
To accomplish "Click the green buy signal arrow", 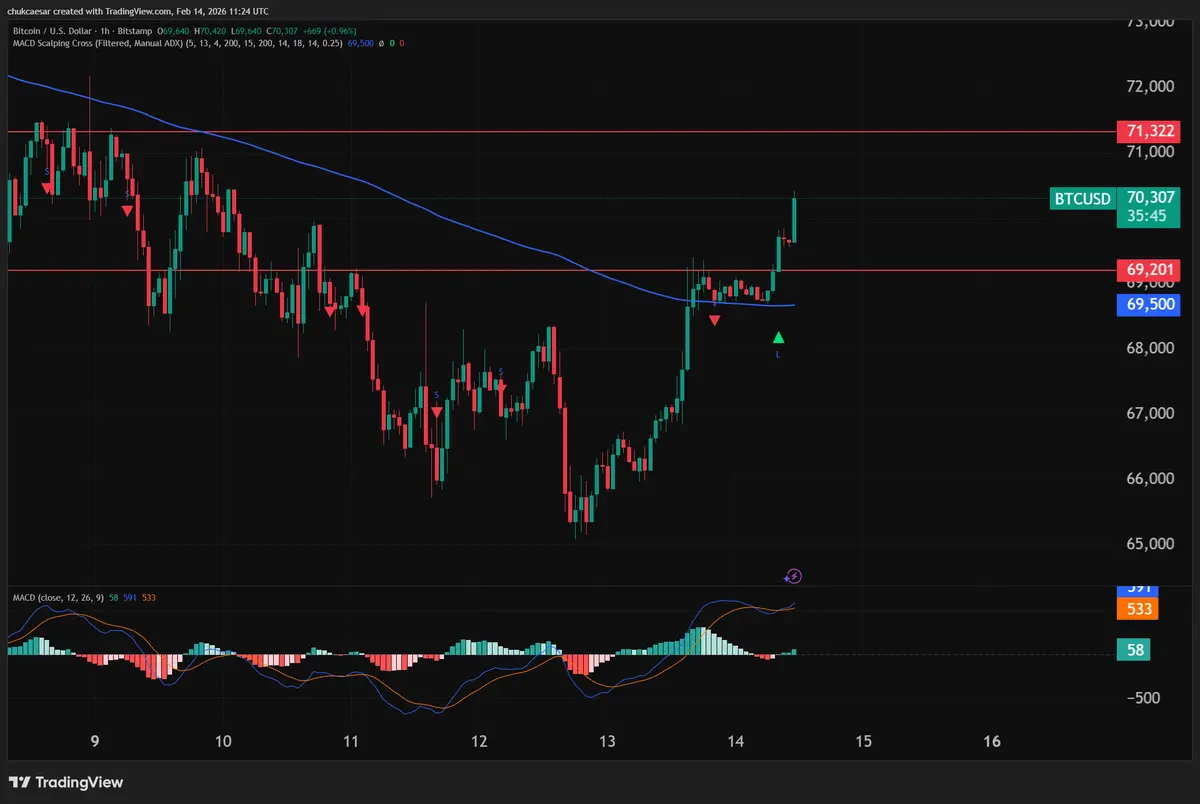I will [x=779, y=338].
